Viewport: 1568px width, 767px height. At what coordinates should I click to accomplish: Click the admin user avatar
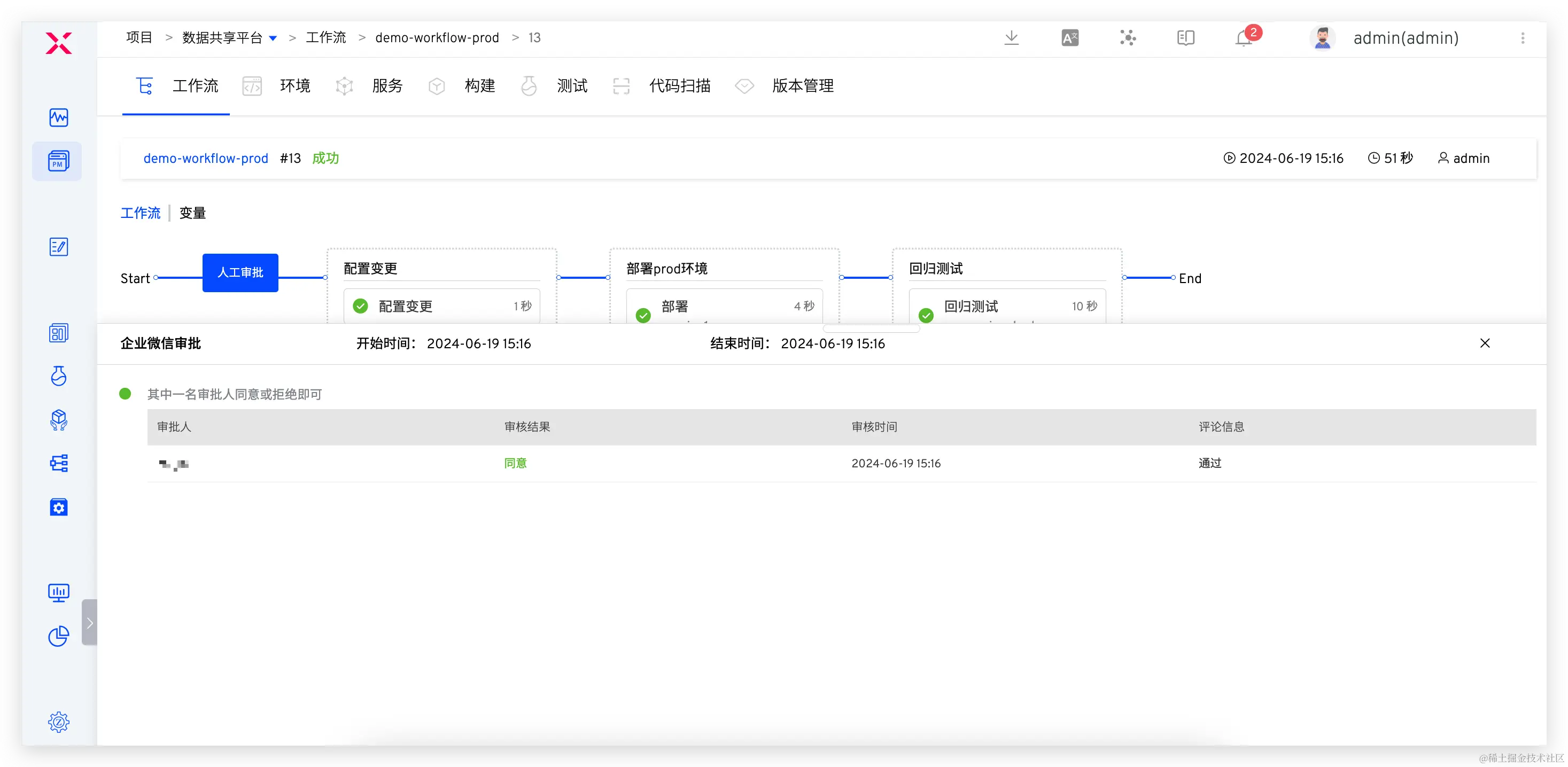(1322, 38)
